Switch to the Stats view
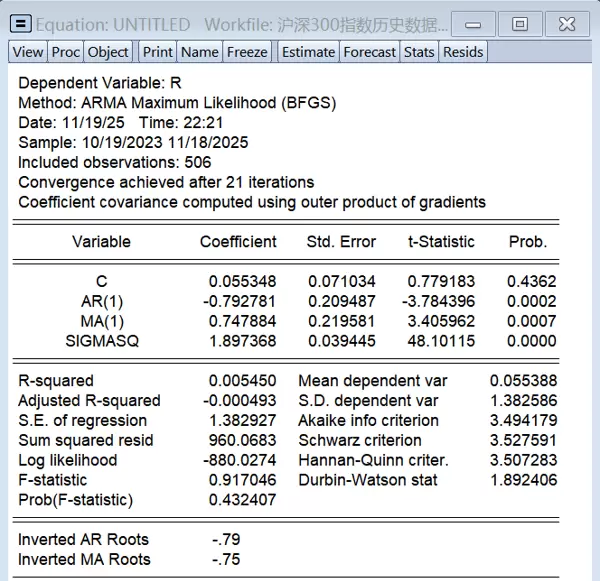This screenshot has width=600, height=581. point(419,52)
